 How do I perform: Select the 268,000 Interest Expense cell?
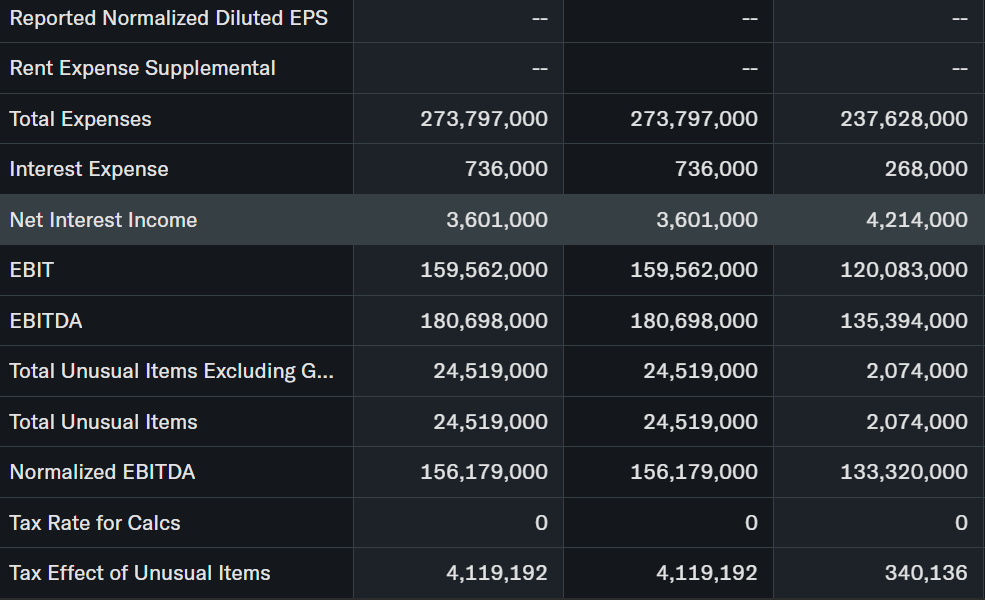926,169
